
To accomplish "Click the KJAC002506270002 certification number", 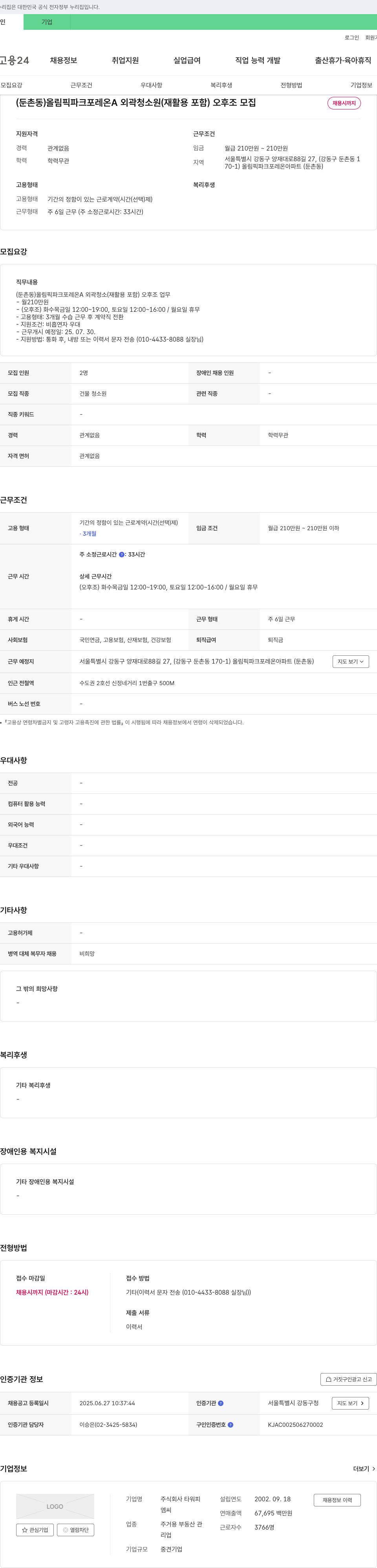I will click(x=295, y=1424).
